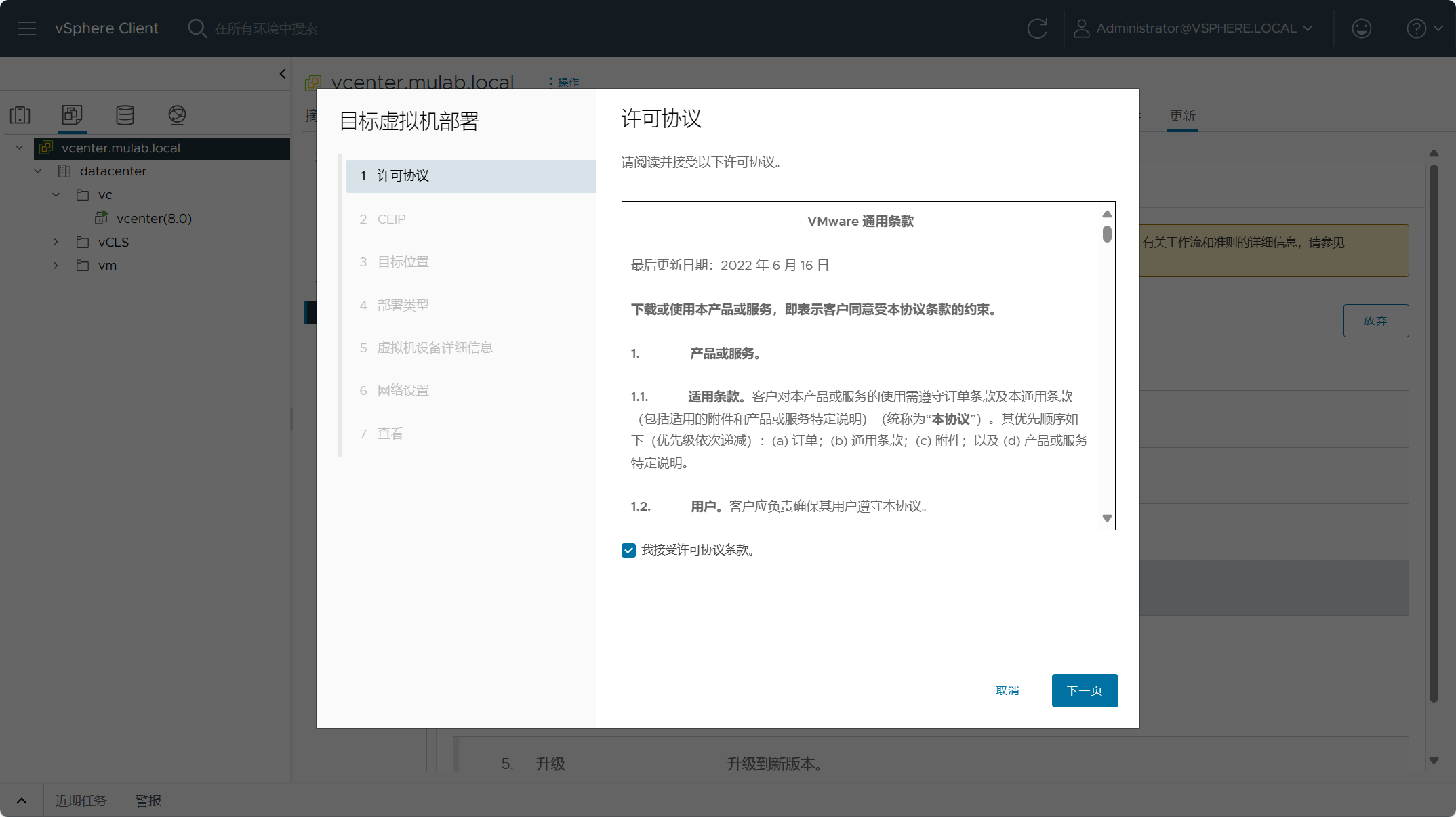Click the license text scrollbar thumb
The width and height of the screenshot is (1456, 817).
point(1107,234)
